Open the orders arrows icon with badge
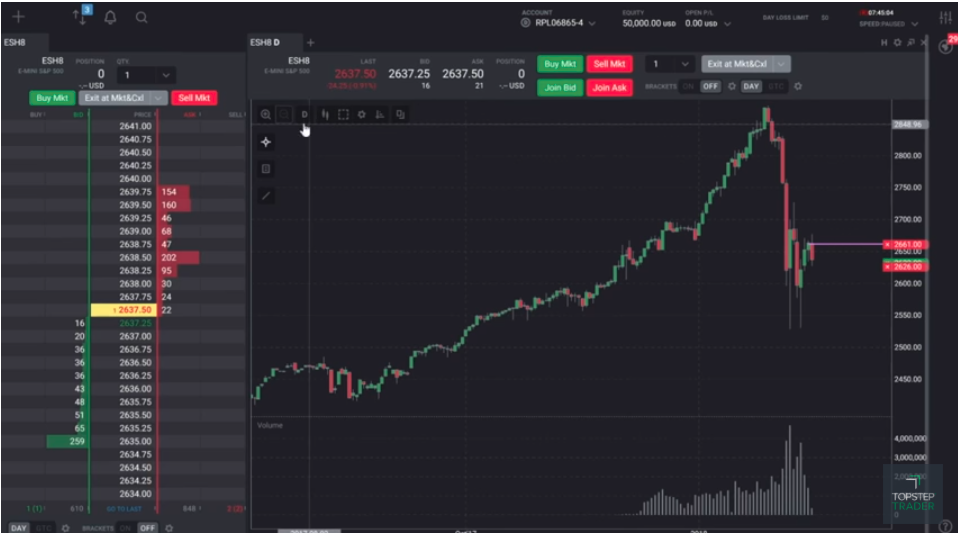The image size is (958, 533). [81, 15]
